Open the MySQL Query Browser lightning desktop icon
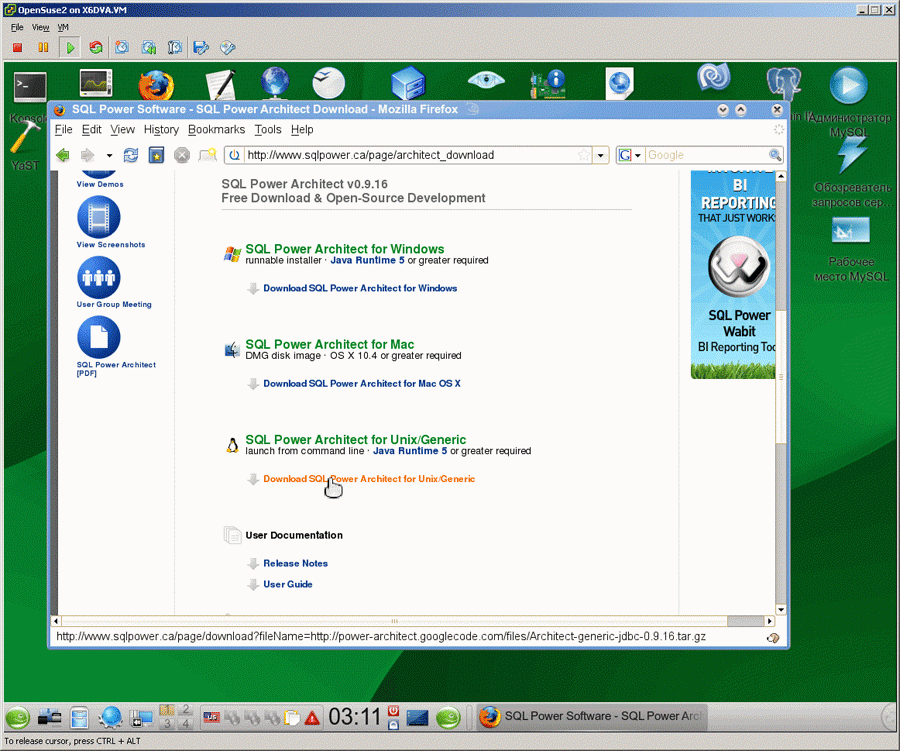This screenshot has width=900, height=751. pyautogui.click(x=851, y=154)
